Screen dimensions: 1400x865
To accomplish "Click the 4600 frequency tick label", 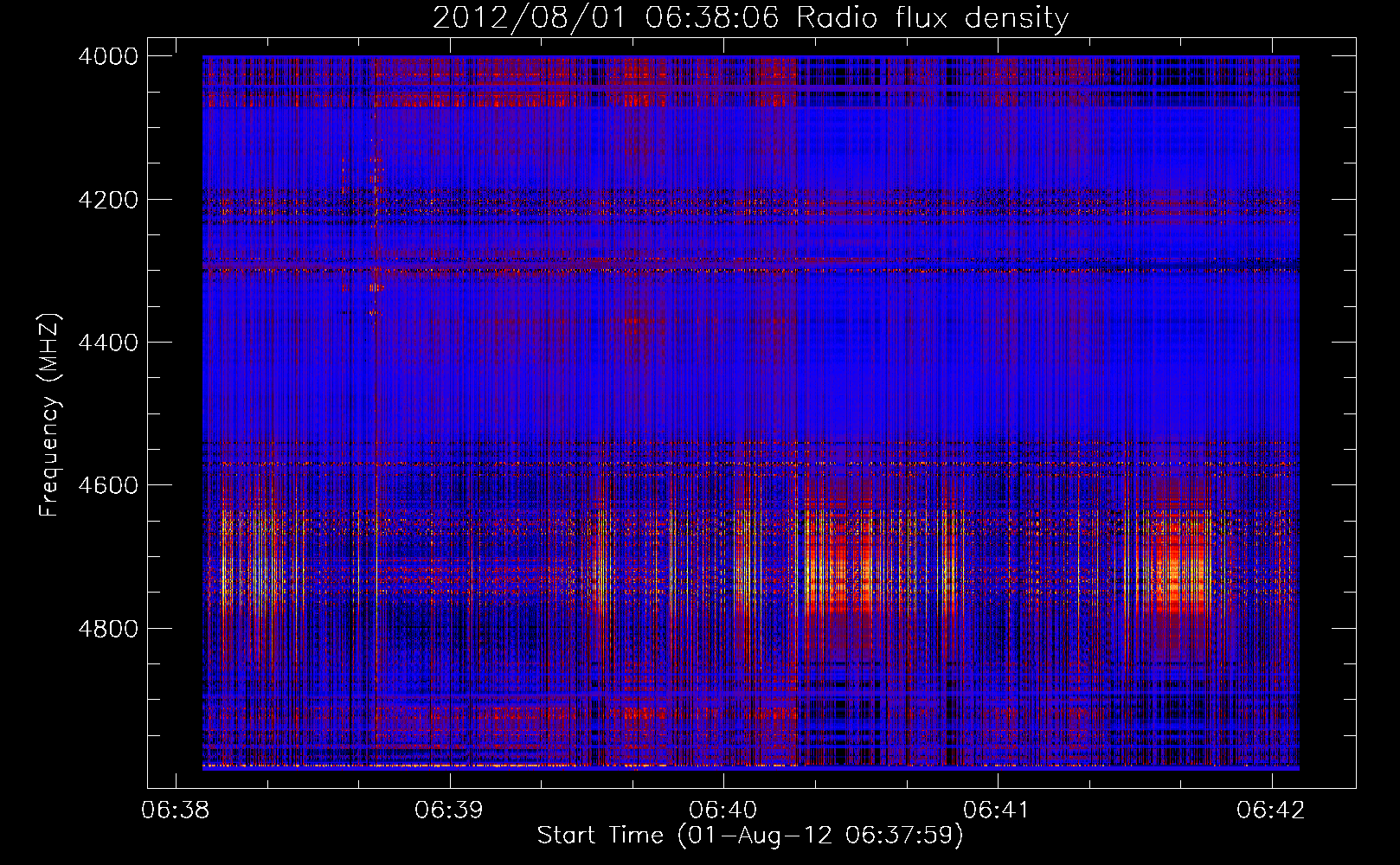I will point(108,485).
